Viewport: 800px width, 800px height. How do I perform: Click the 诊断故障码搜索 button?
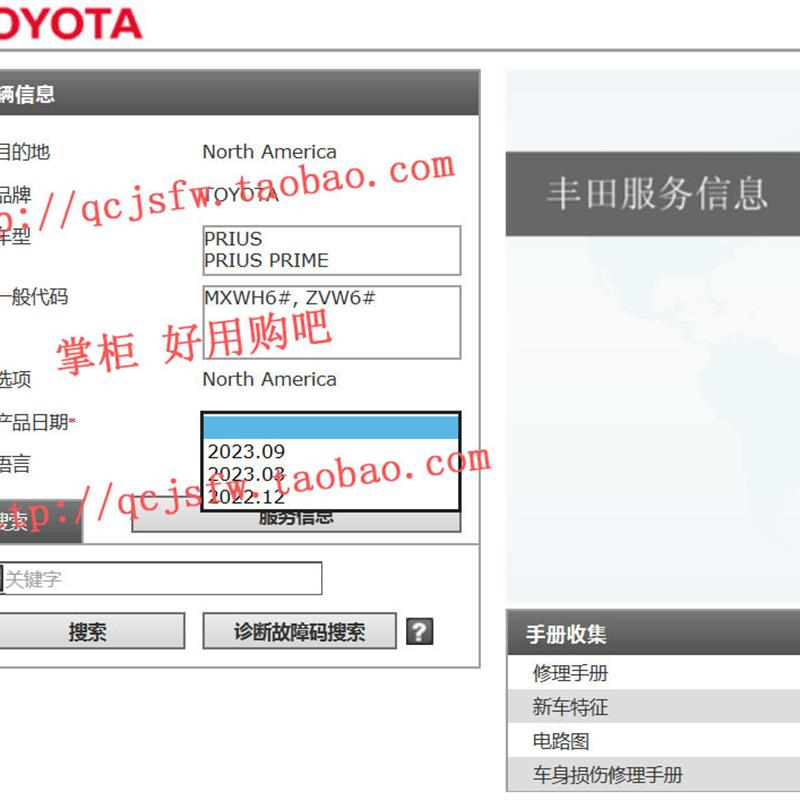pyautogui.click(x=299, y=631)
